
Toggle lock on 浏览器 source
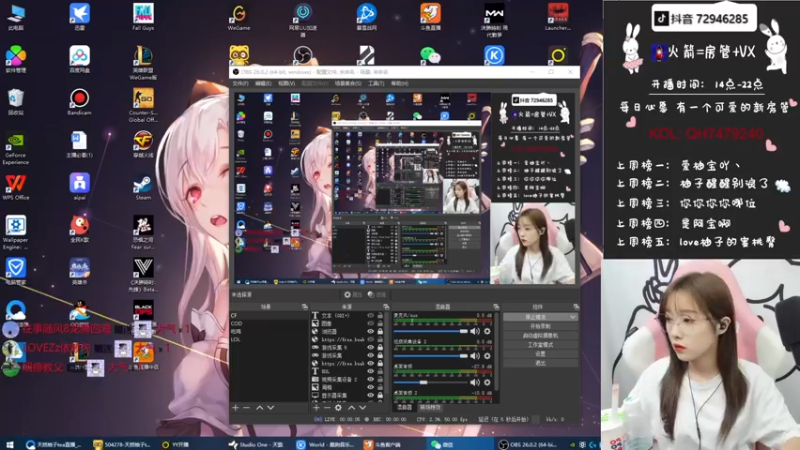pos(380,332)
